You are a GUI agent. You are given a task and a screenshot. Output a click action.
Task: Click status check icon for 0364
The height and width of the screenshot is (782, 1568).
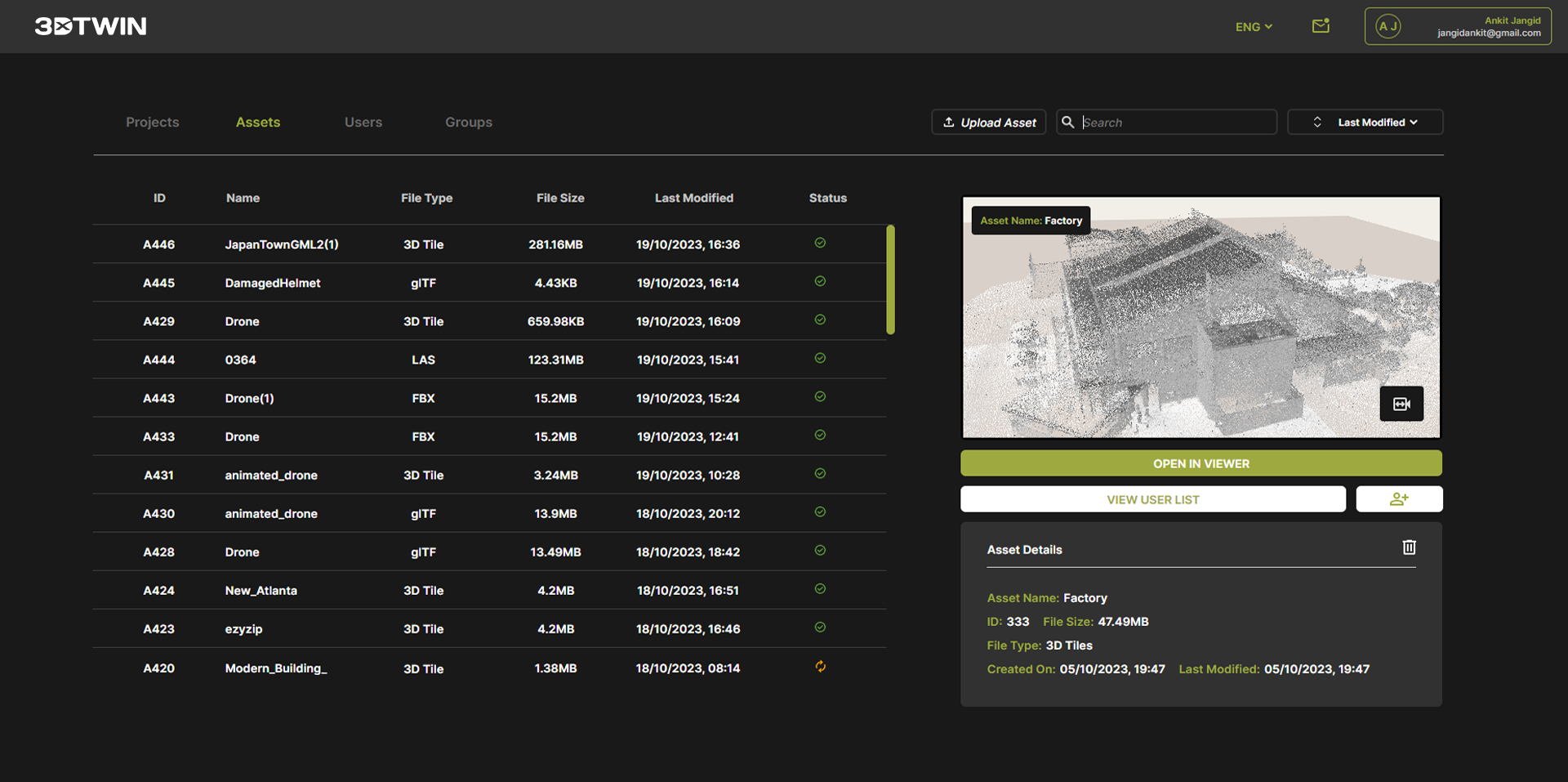[x=820, y=358]
